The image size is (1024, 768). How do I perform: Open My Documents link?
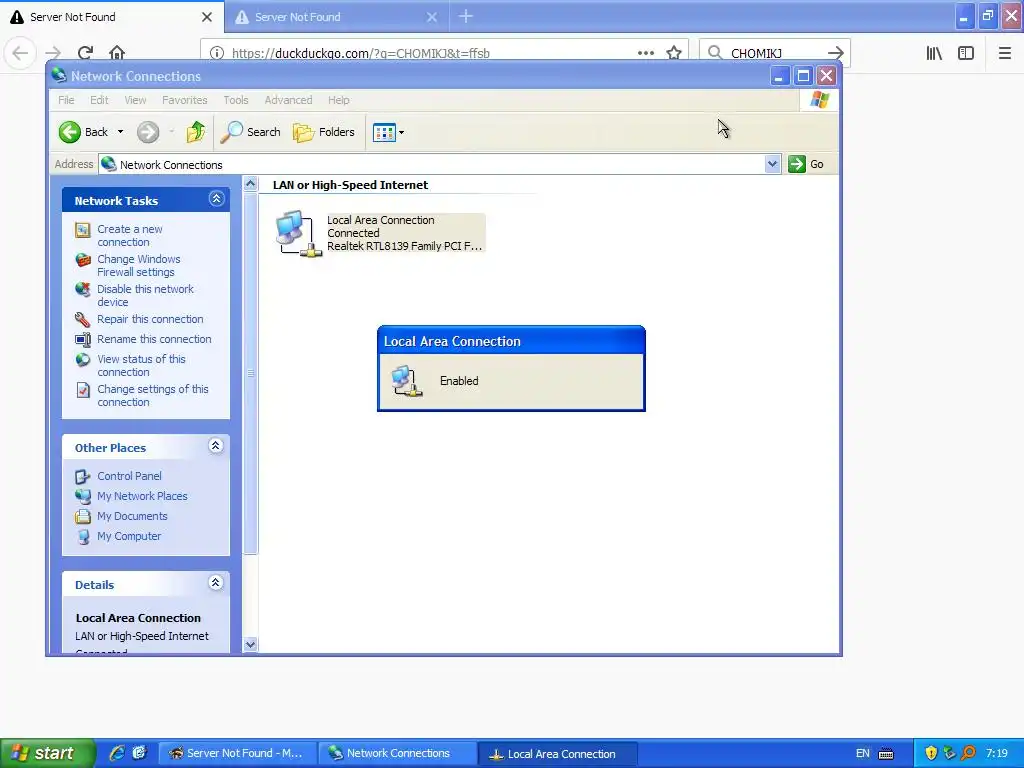point(133,516)
